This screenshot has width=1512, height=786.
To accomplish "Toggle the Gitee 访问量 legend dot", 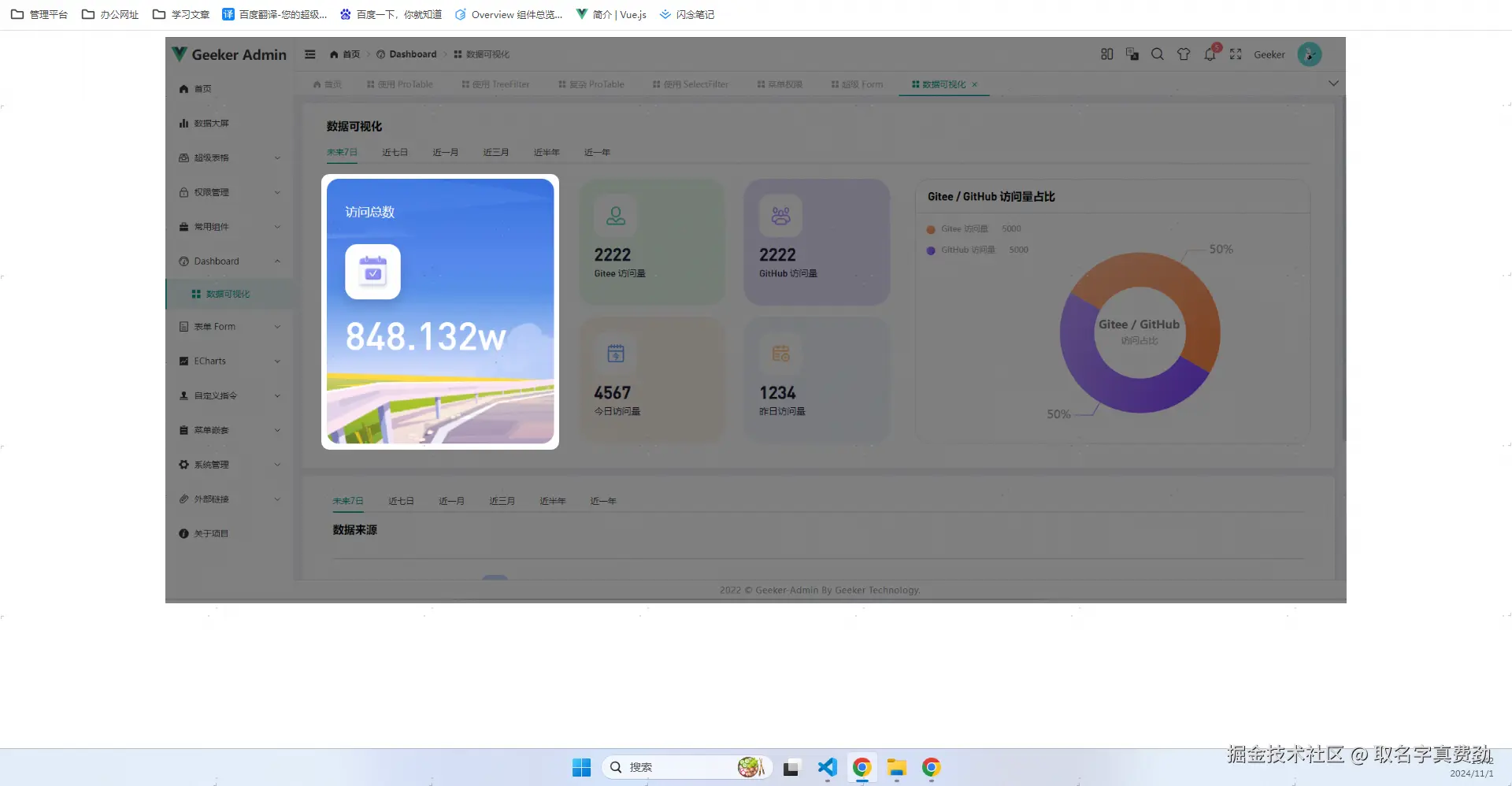I will (931, 229).
